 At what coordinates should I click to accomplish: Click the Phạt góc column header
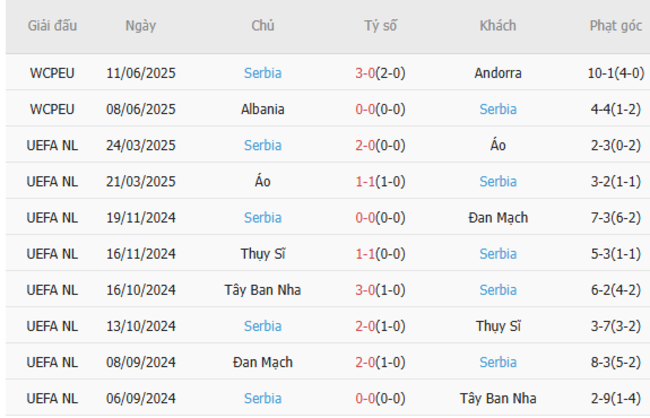click(x=615, y=26)
